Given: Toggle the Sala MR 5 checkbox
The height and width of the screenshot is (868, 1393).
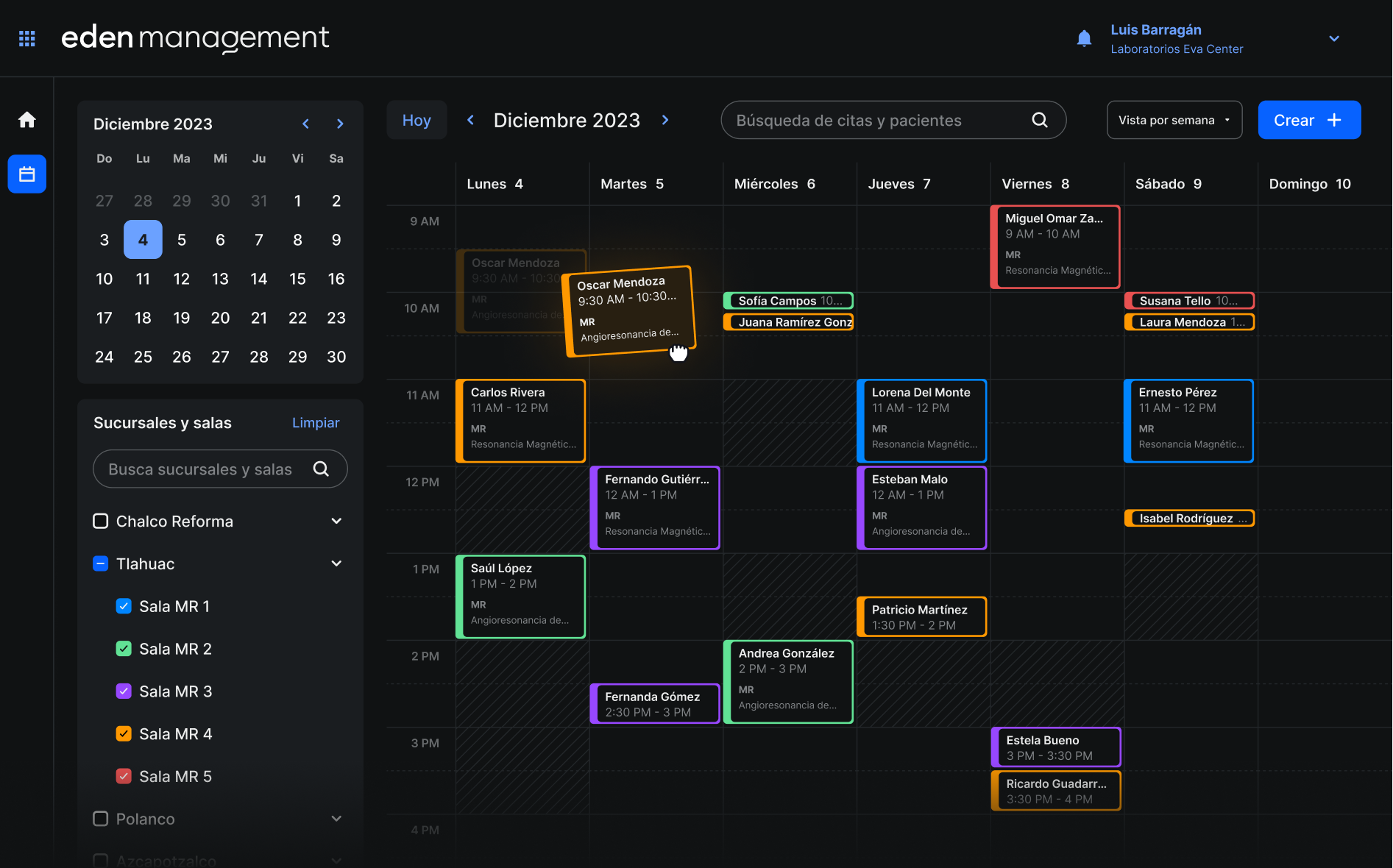Looking at the screenshot, I should coord(124,776).
